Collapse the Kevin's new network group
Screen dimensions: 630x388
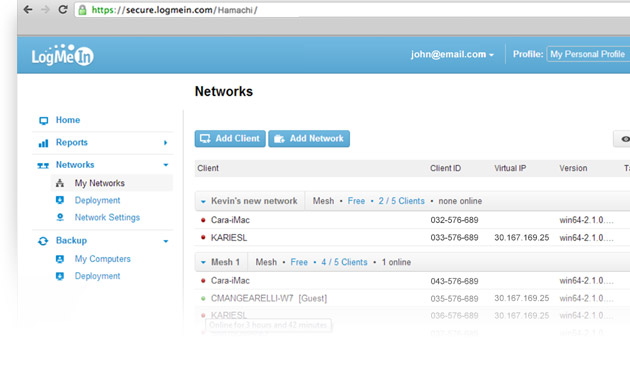click(x=203, y=201)
